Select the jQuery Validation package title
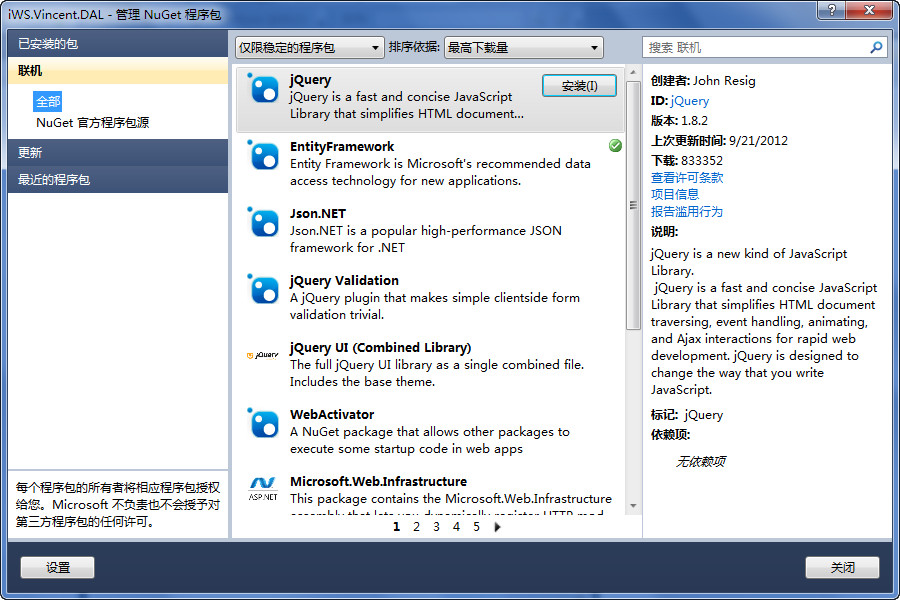This screenshot has height=600, width=900. tap(344, 281)
